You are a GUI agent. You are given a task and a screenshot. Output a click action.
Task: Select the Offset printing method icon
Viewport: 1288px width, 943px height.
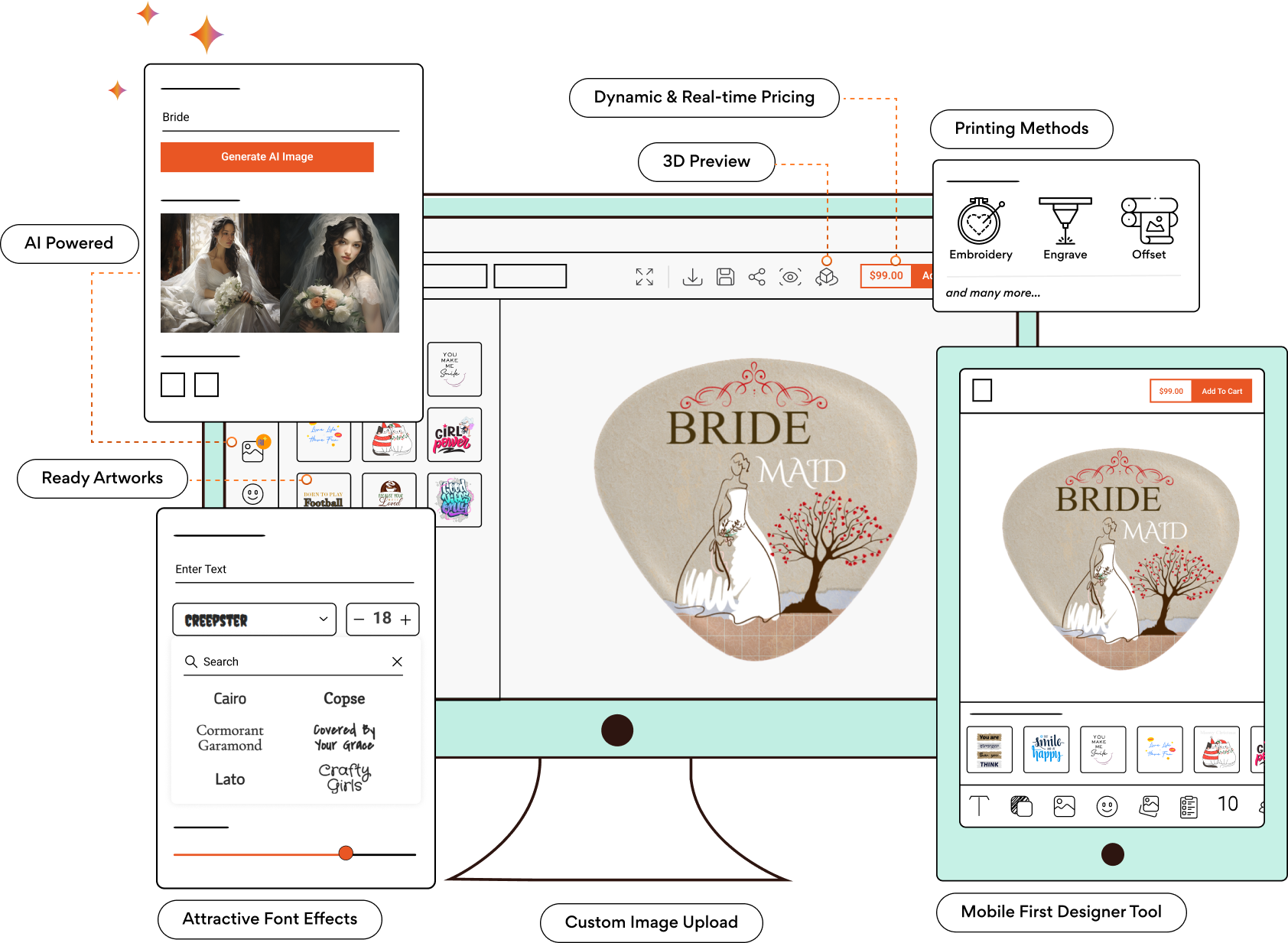click(x=1149, y=222)
